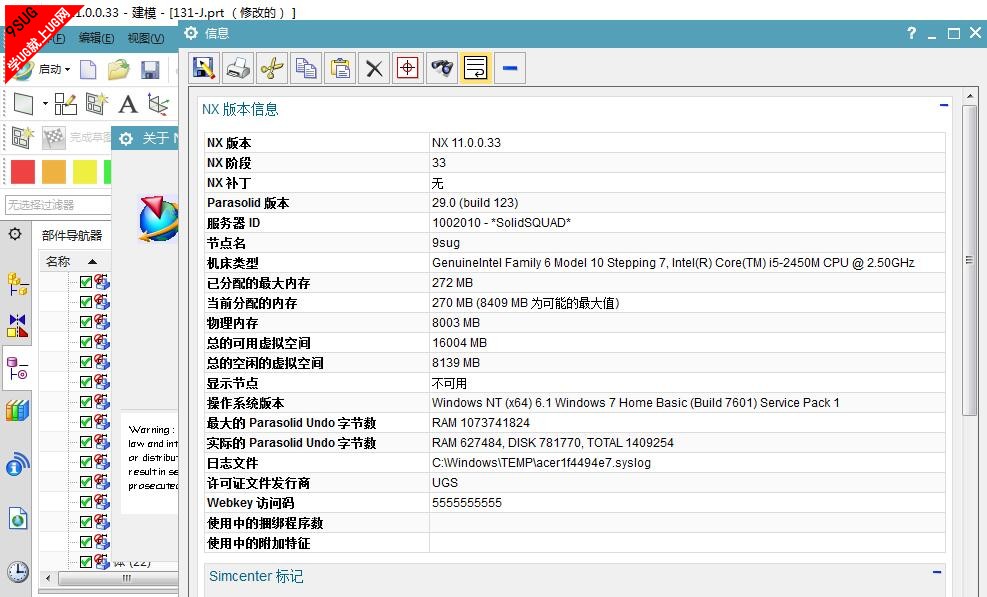Select the server ID 1002010 - *SolidSQUAD*

coord(502,223)
